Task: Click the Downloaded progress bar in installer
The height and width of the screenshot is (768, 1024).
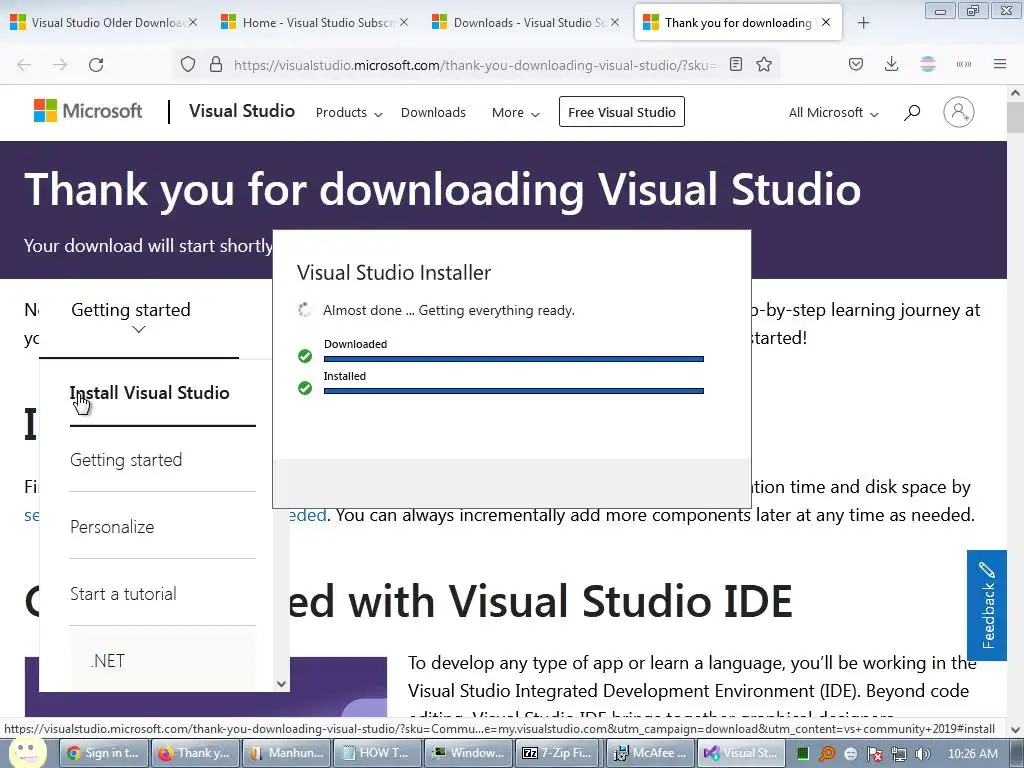Action: tap(513, 359)
